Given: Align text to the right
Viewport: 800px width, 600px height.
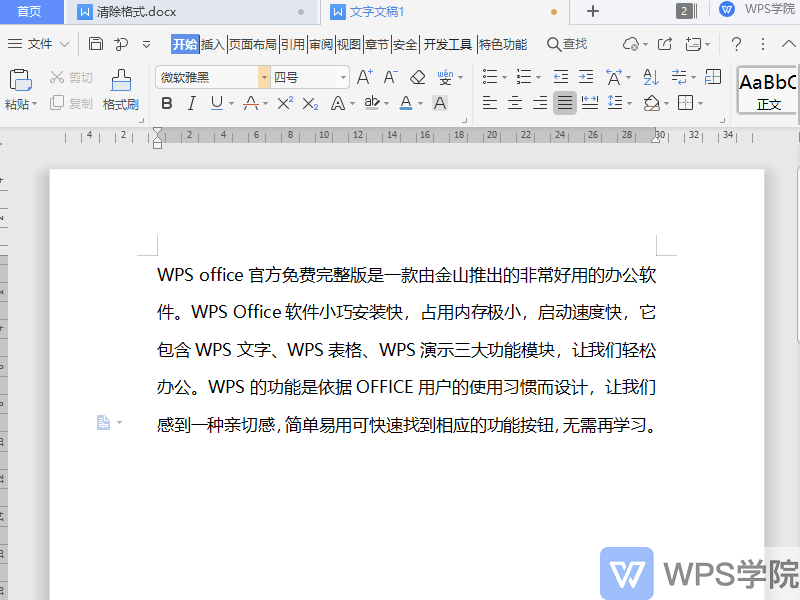Looking at the screenshot, I should point(540,104).
